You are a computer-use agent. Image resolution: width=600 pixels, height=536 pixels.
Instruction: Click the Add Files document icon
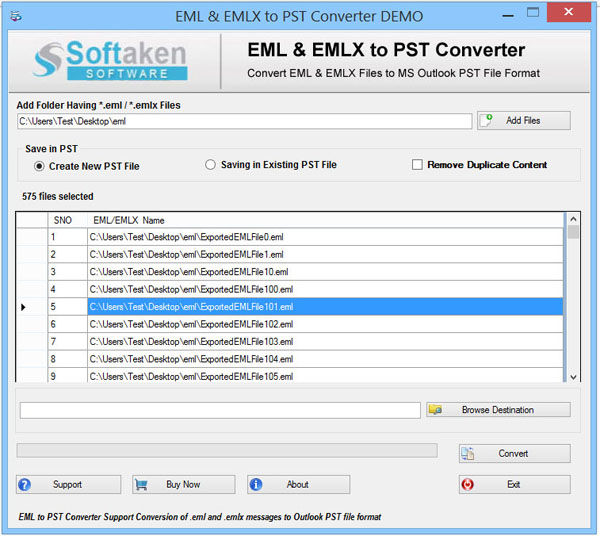486,120
